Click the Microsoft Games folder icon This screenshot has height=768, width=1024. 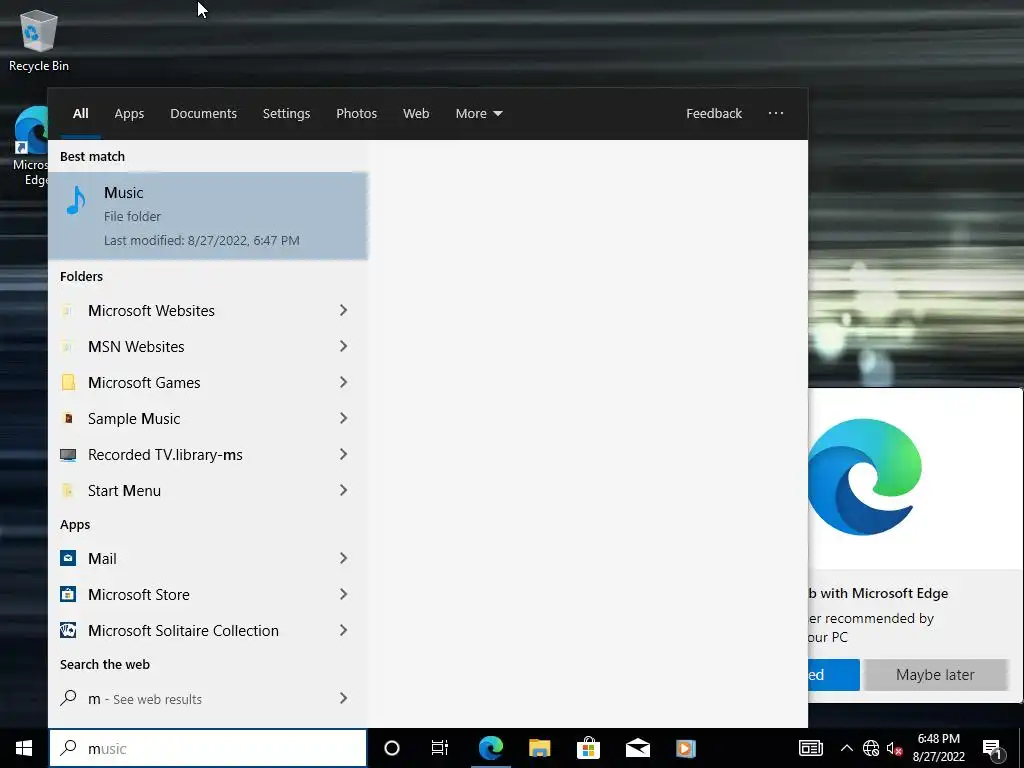[68, 382]
